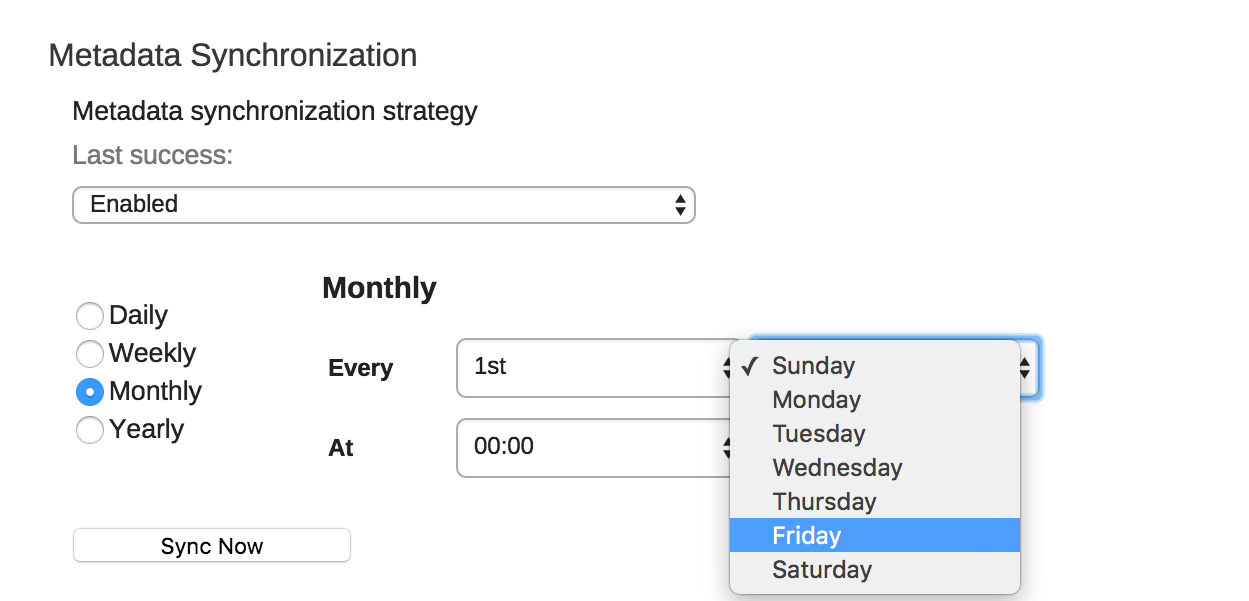
Task: Open the Enabled strategy dropdown
Action: [x=383, y=205]
